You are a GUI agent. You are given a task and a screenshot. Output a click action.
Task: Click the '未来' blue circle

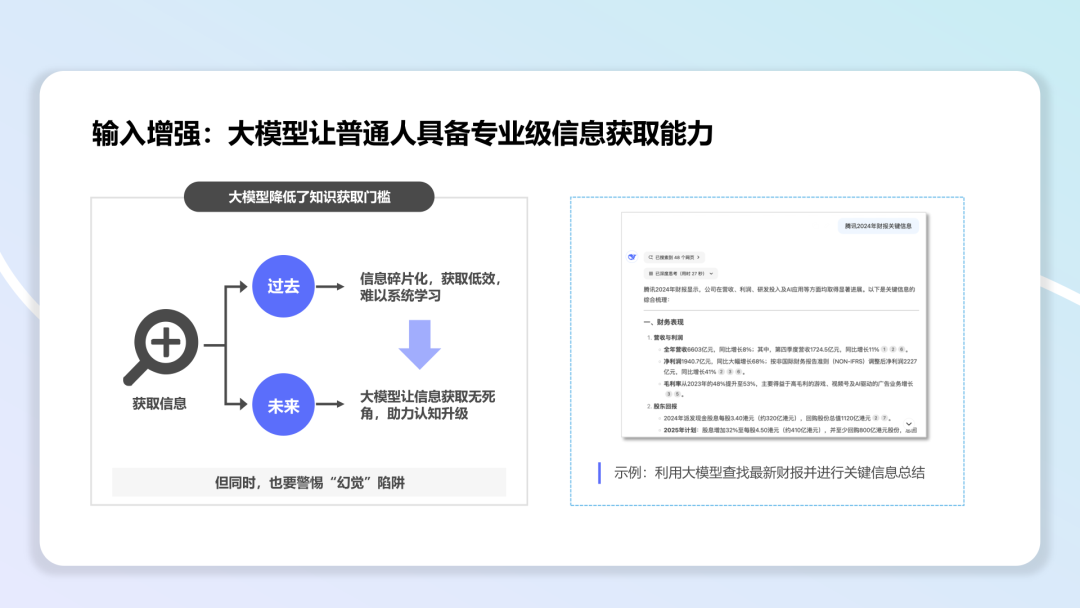pyautogui.click(x=283, y=404)
